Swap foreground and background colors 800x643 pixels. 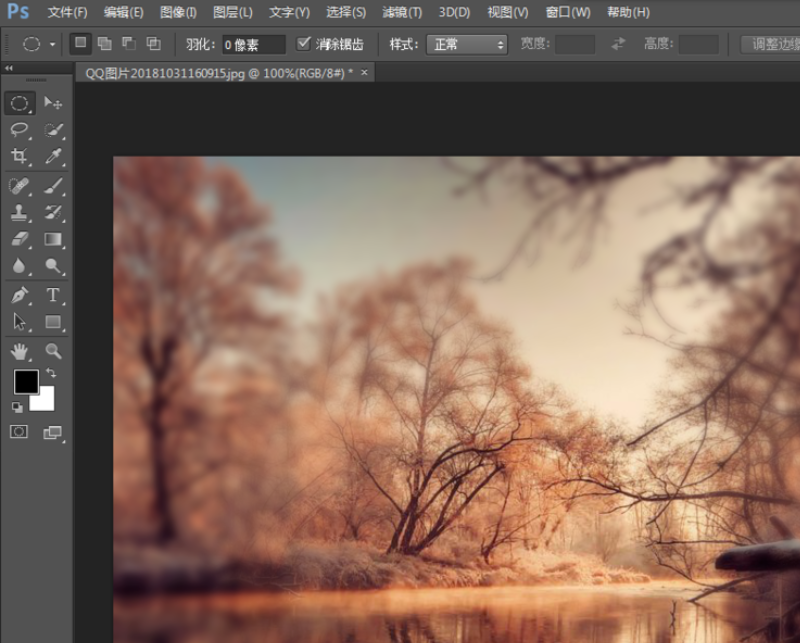(x=51, y=373)
